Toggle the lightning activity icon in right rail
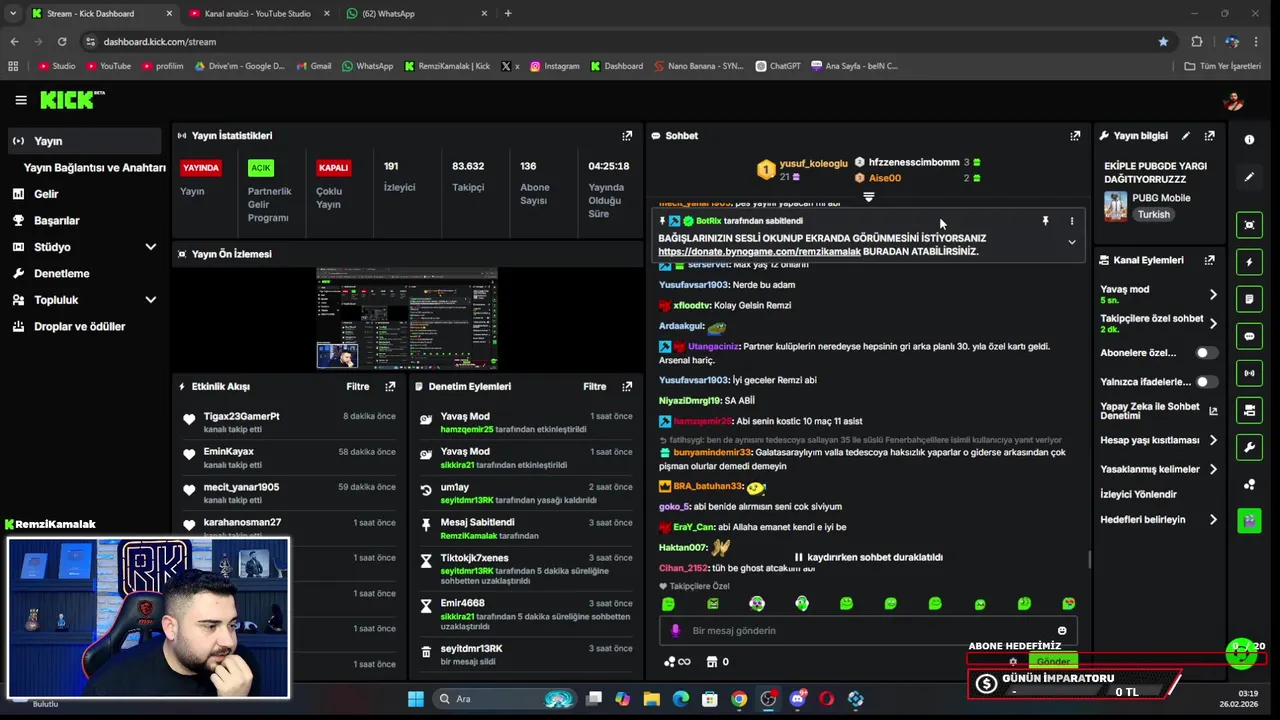 click(1249, 263)
